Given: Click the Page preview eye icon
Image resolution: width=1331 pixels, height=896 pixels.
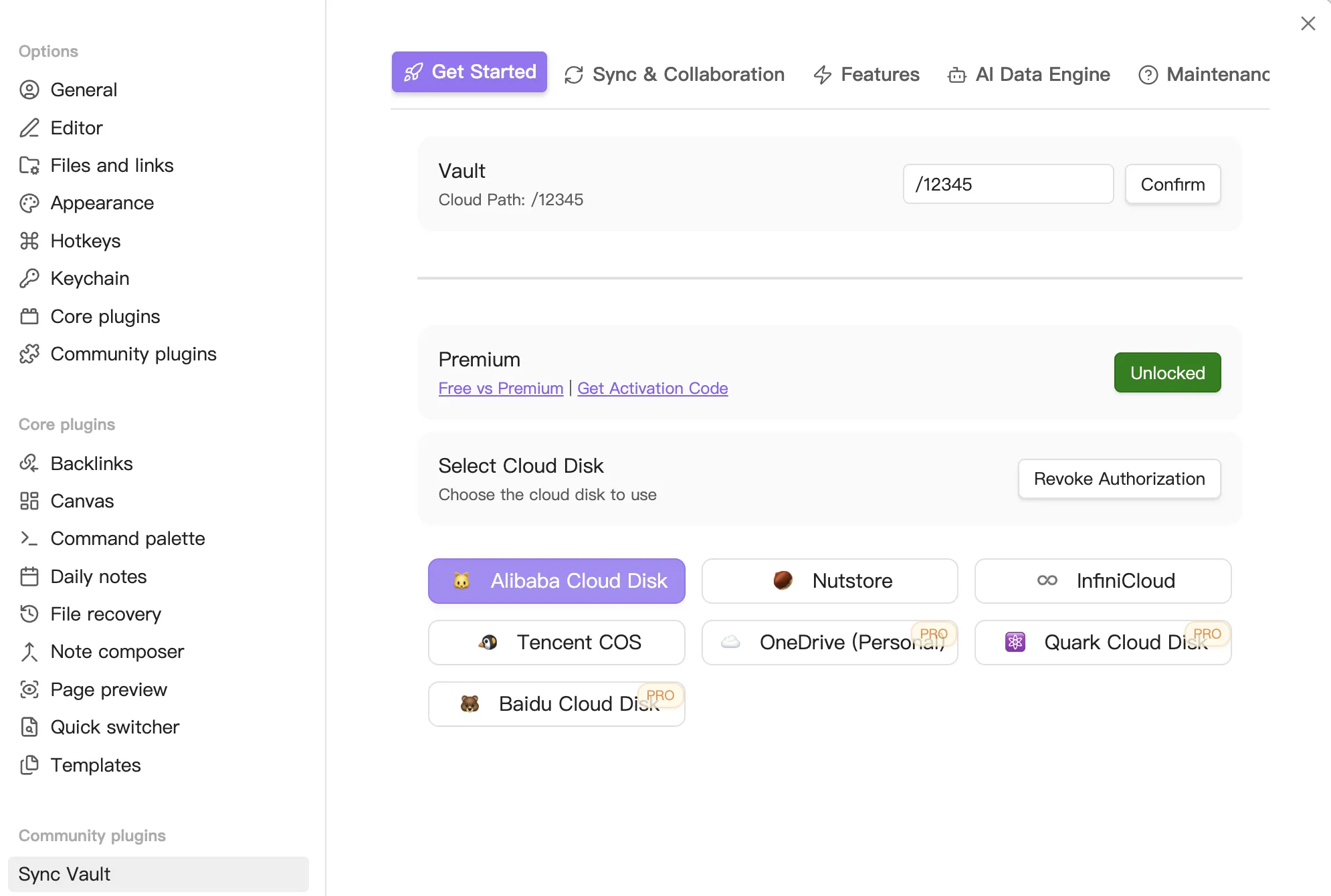Looking at the screenshot, I should tap(29, 689).
